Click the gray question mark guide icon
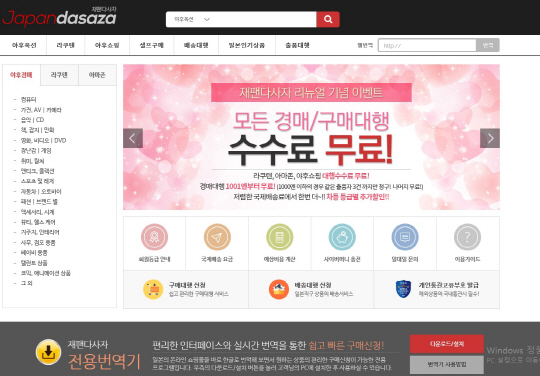The width and height of the screenshot is (540, 376). [467, 237]
